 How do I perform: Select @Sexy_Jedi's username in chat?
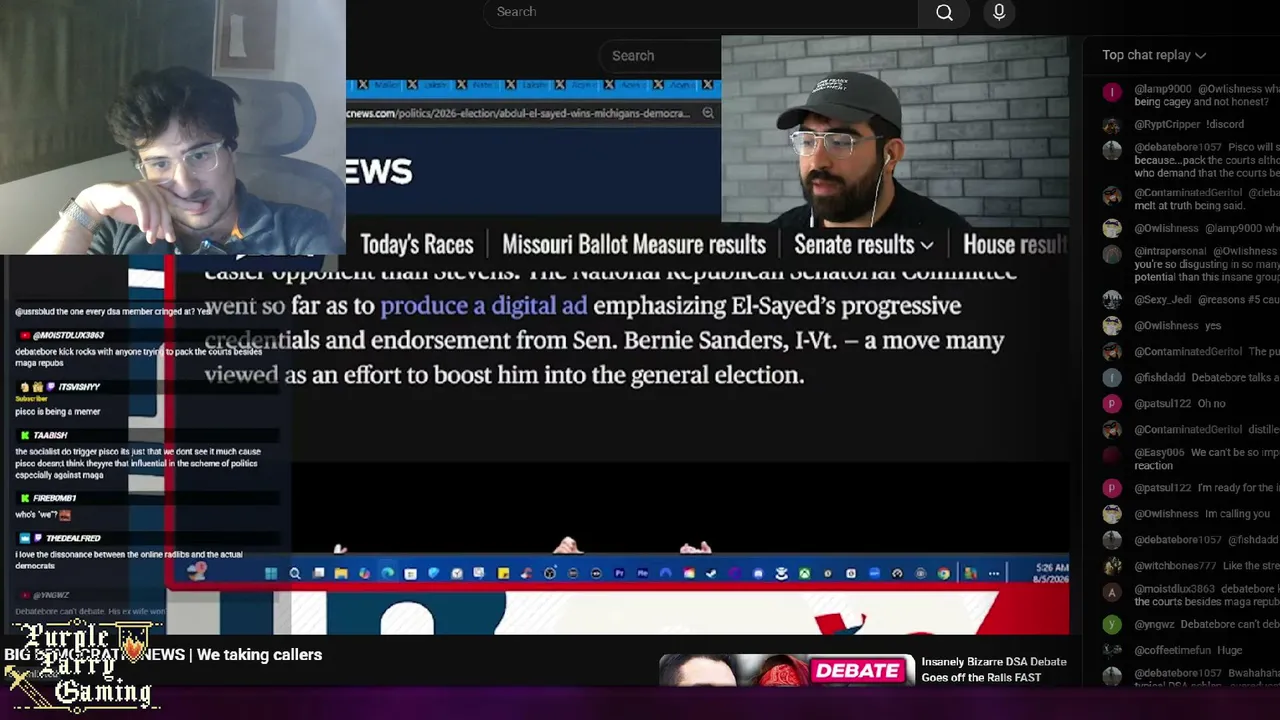pos(1165,300)
